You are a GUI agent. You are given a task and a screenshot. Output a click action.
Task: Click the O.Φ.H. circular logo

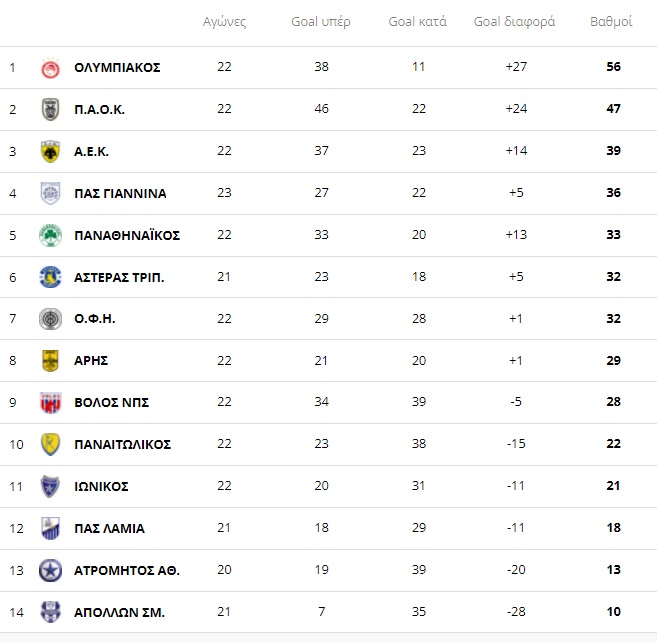(x=50, y=319)
